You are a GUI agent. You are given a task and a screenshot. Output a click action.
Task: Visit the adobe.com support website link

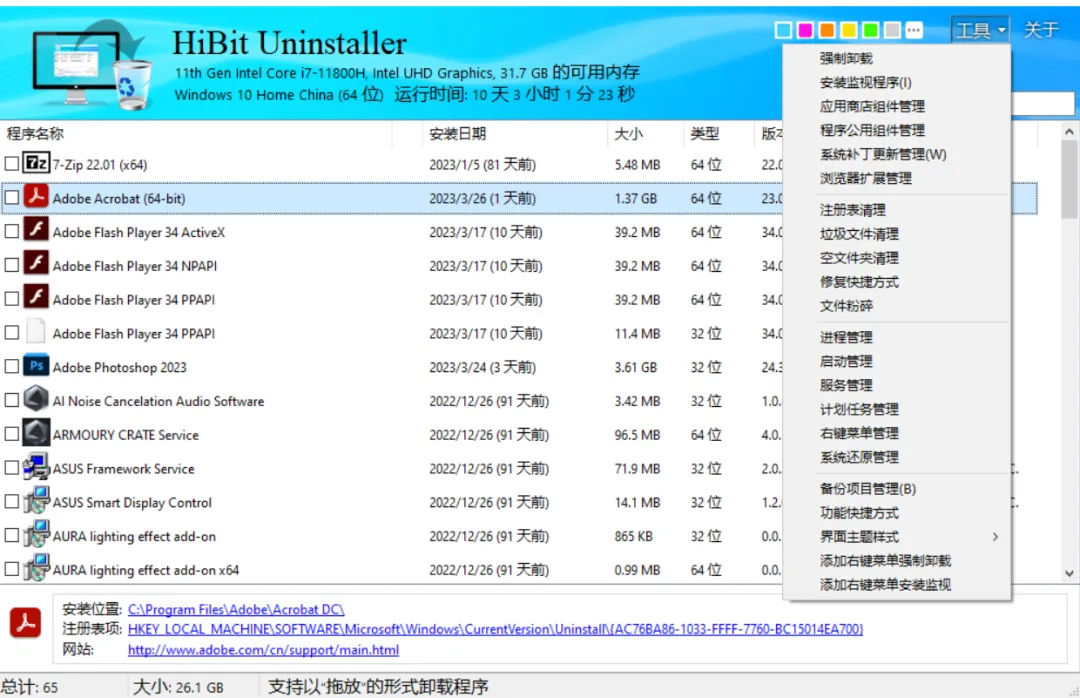[263, 650]
